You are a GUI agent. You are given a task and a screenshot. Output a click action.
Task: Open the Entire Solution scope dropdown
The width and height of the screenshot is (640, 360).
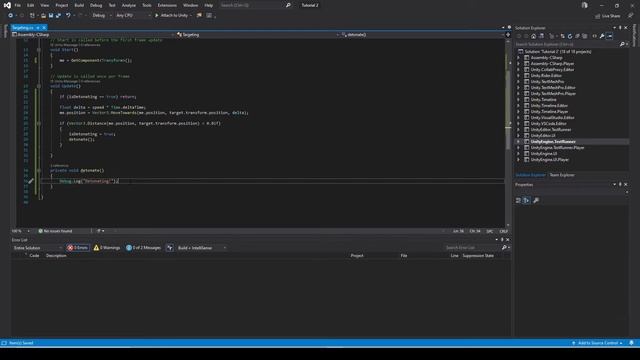coord(38,248)
